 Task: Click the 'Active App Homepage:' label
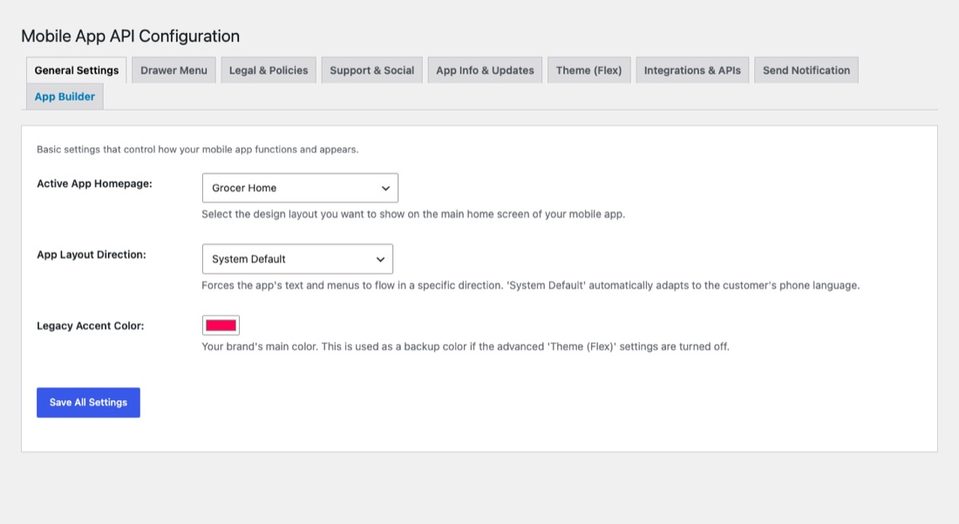point(94,183)
